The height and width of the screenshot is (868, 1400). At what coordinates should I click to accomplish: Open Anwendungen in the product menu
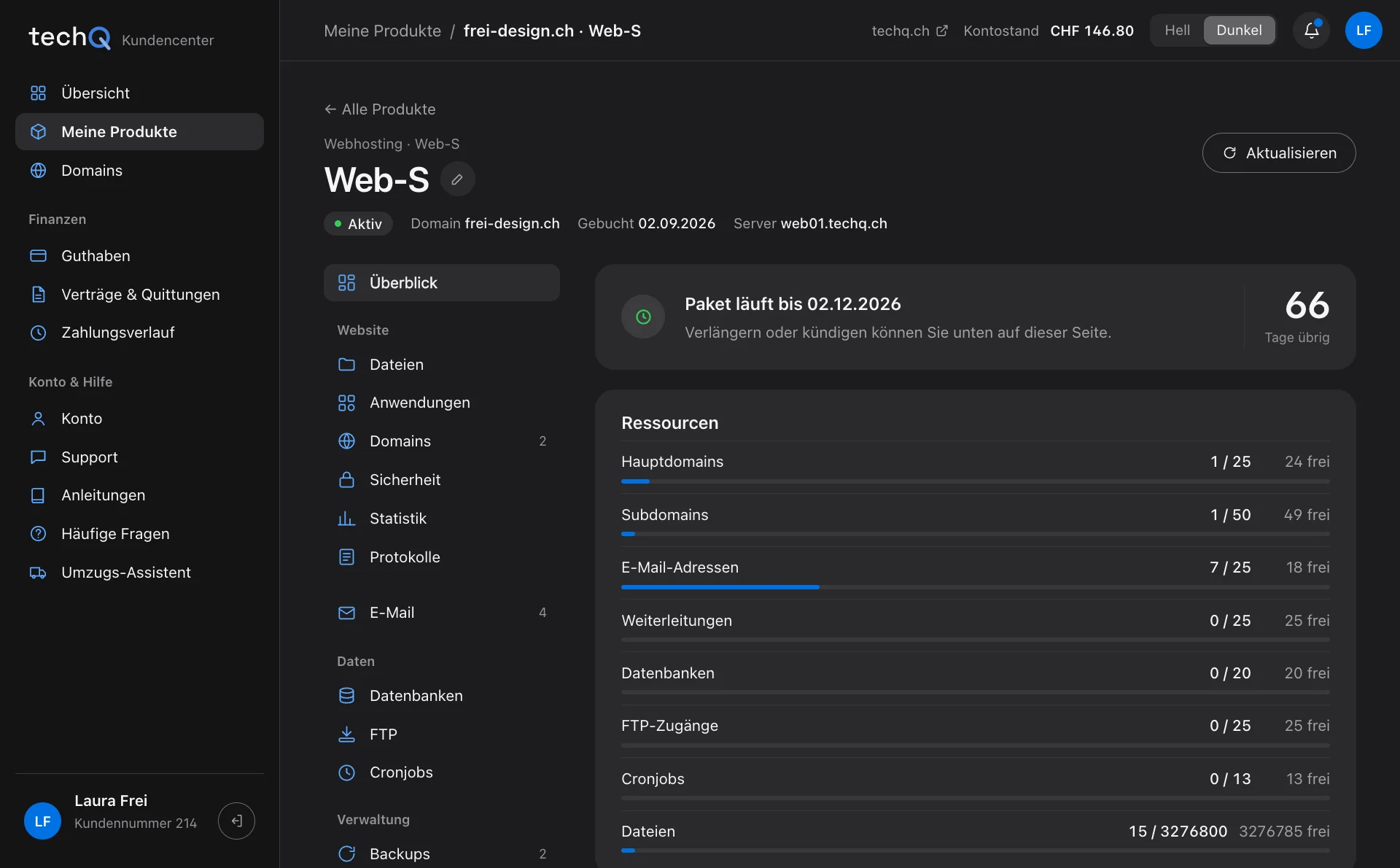442,403
